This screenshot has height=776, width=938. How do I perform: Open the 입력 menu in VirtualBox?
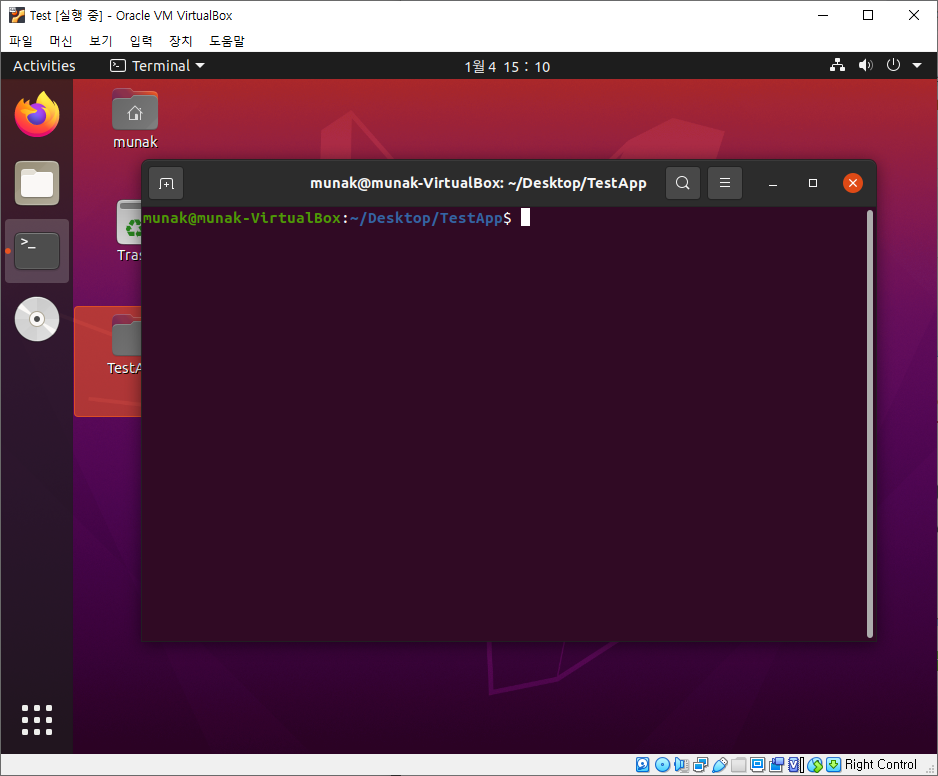[x=141, y=41]
